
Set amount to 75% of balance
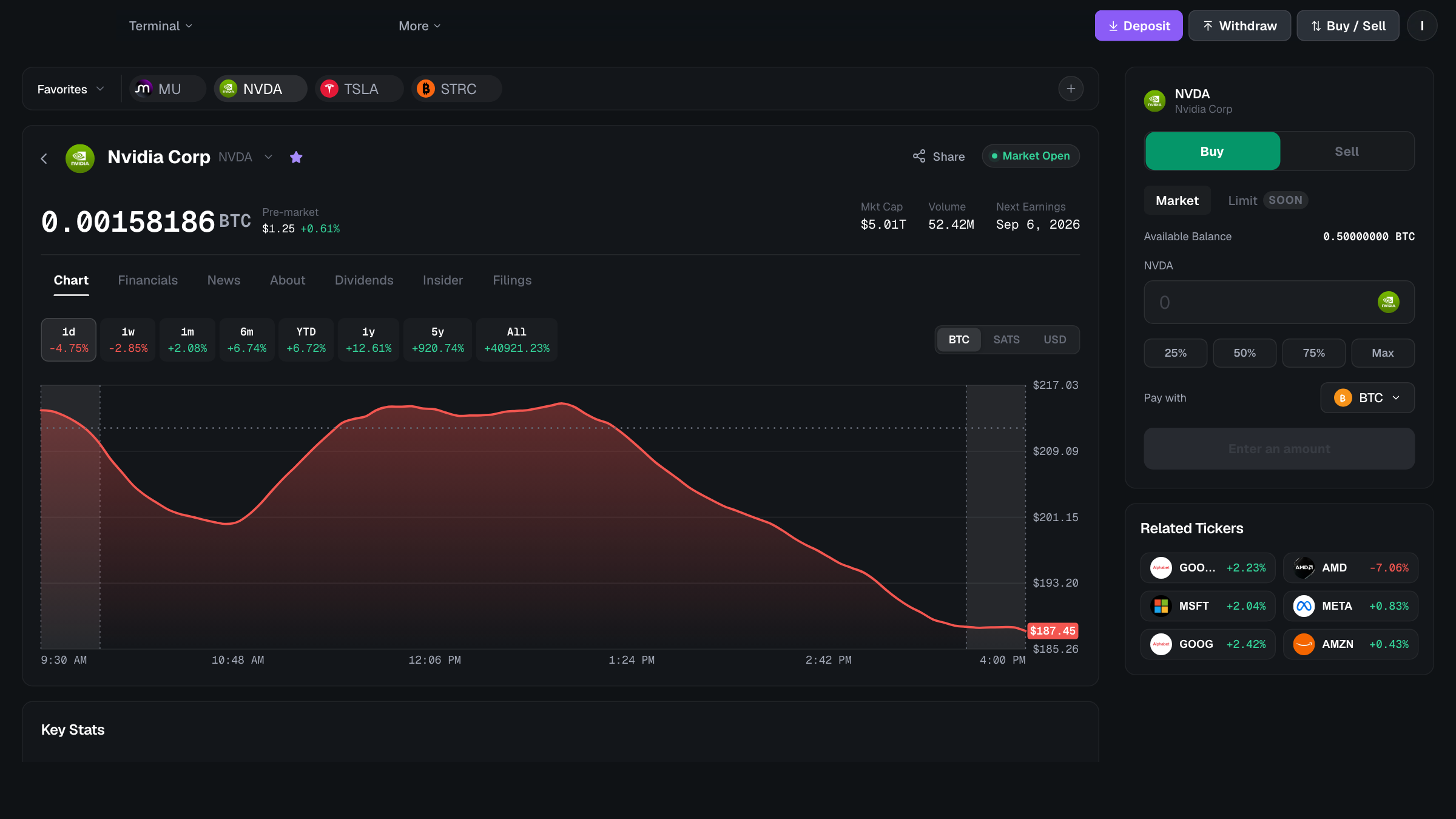click(x=1314, y=353)
